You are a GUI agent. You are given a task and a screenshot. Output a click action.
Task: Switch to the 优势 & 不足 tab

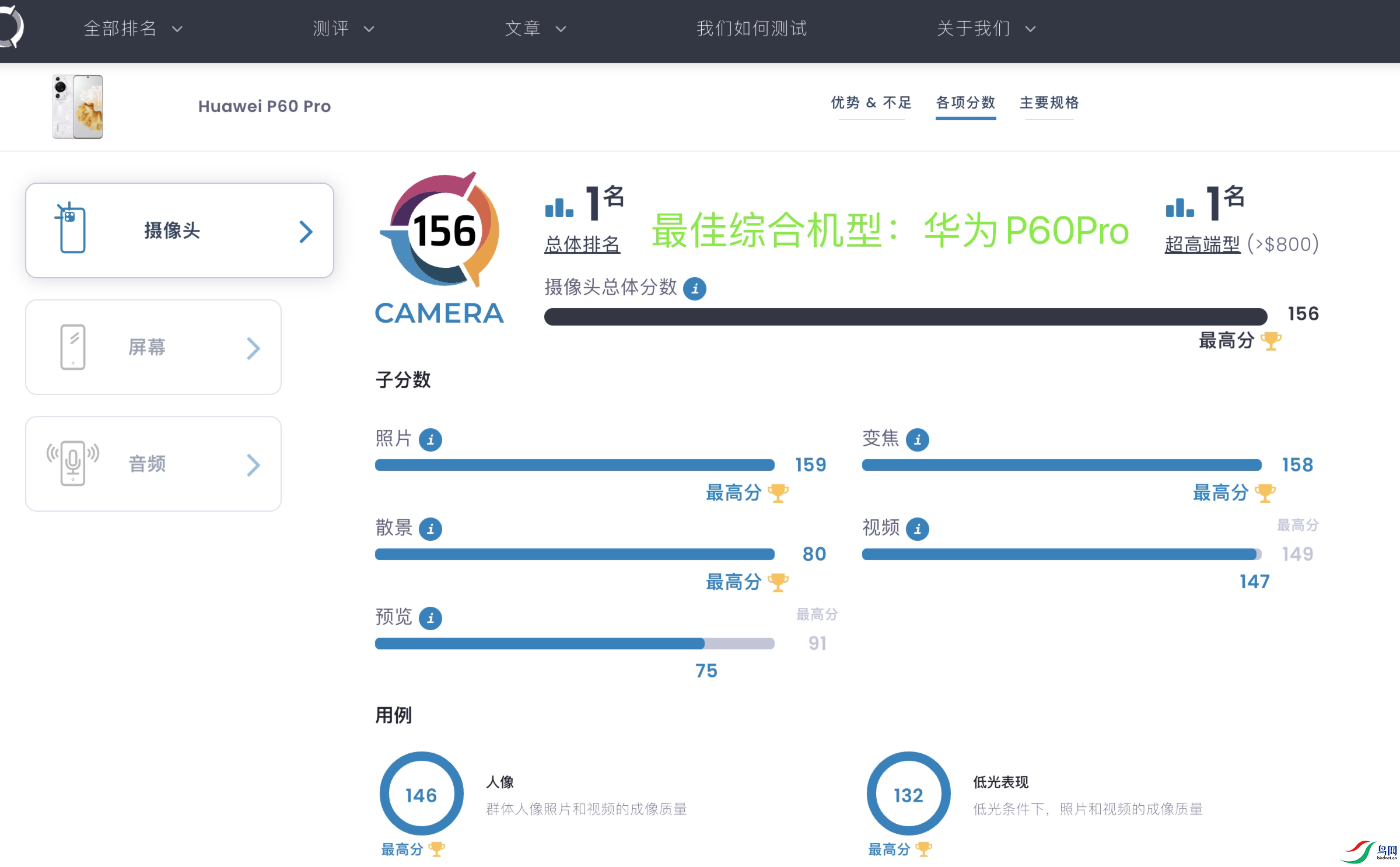(x=871, y=103)
